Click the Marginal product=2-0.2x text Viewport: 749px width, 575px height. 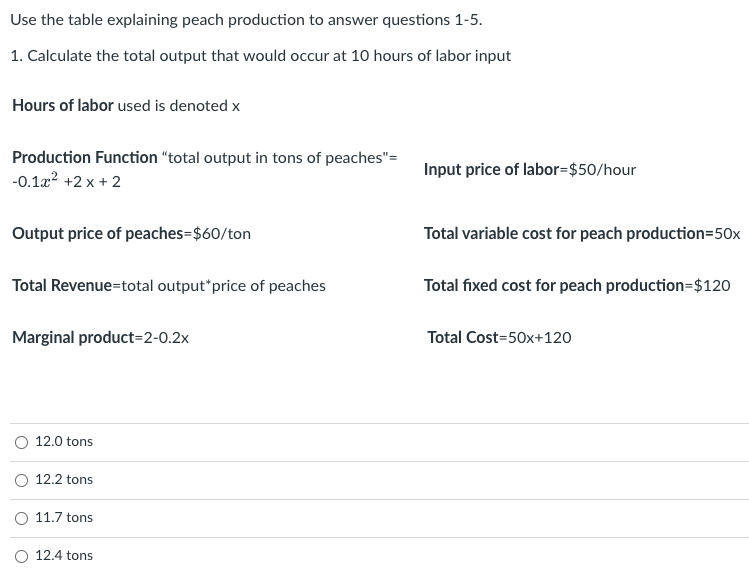101,338
